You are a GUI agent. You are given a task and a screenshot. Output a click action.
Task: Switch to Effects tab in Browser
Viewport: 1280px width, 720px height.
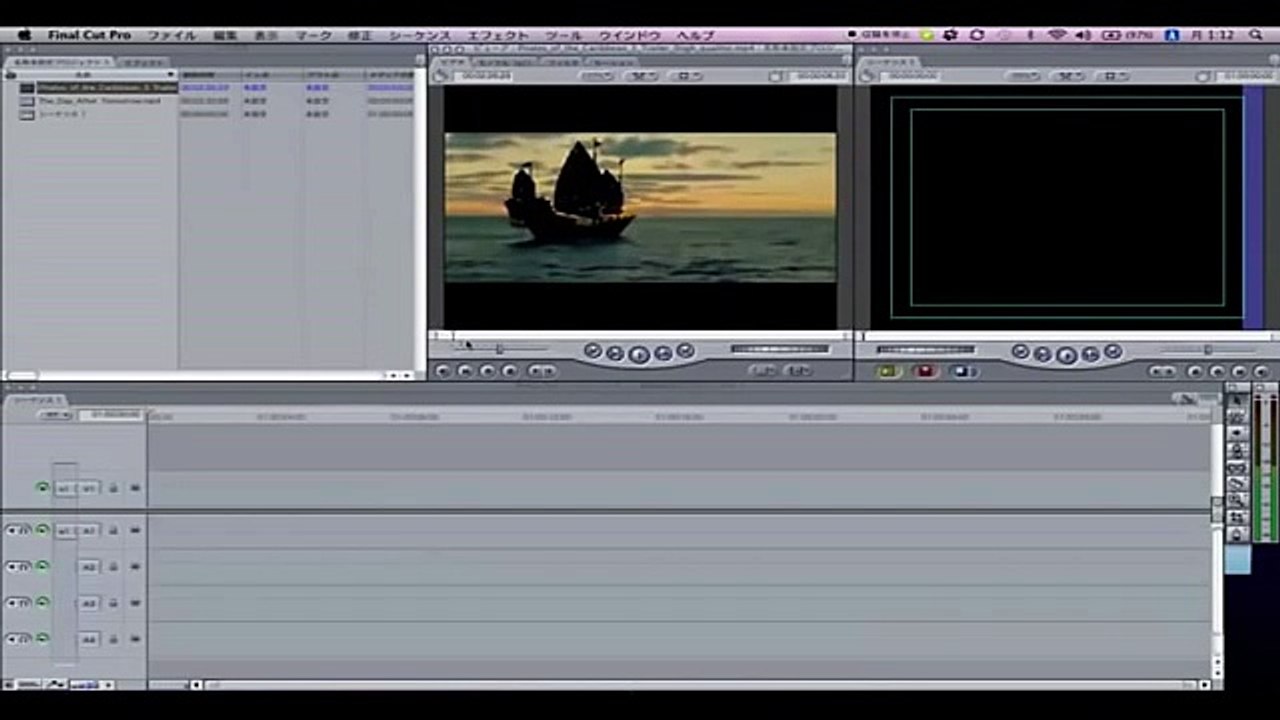pos(145,62)
